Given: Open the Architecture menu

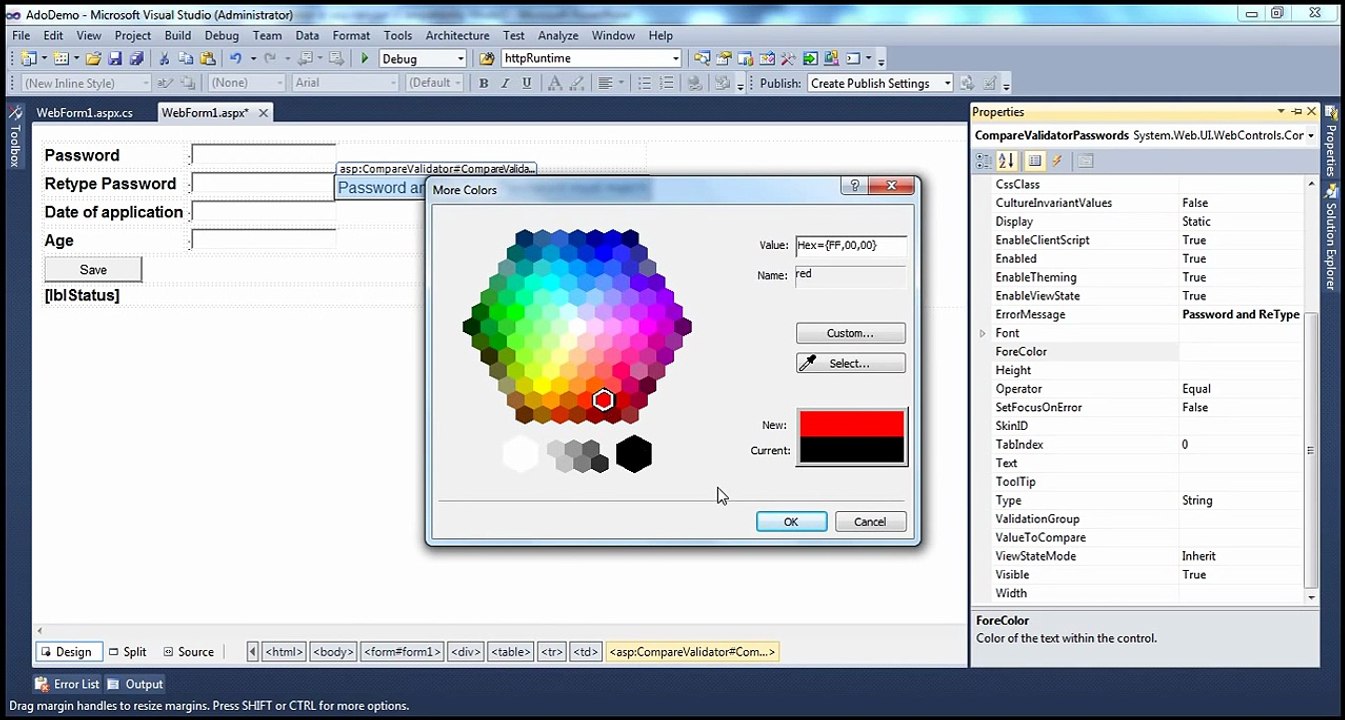Looking at the screenshot, I should 457,35.
